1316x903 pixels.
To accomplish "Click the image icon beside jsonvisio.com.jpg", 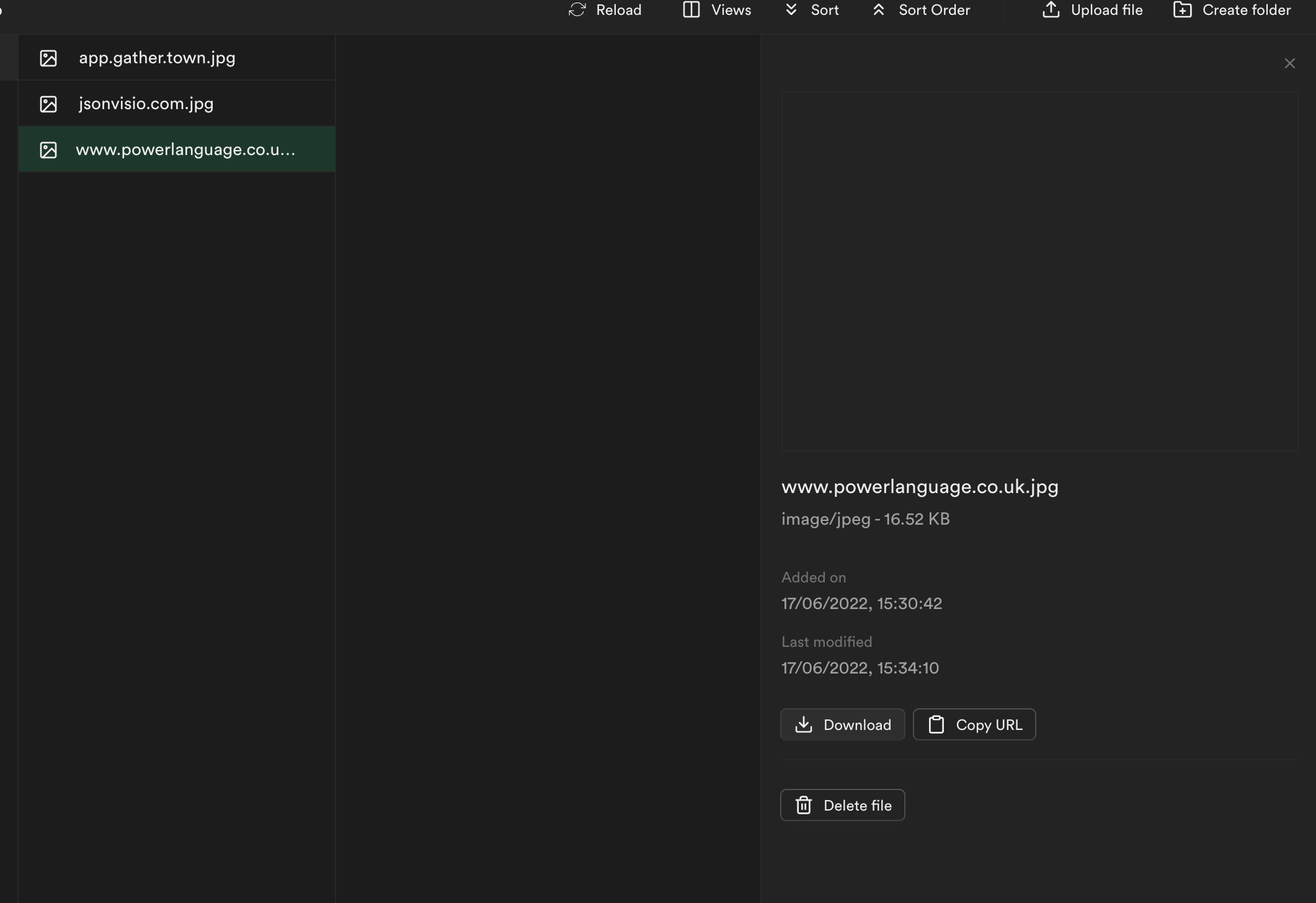I will [48, 104].
